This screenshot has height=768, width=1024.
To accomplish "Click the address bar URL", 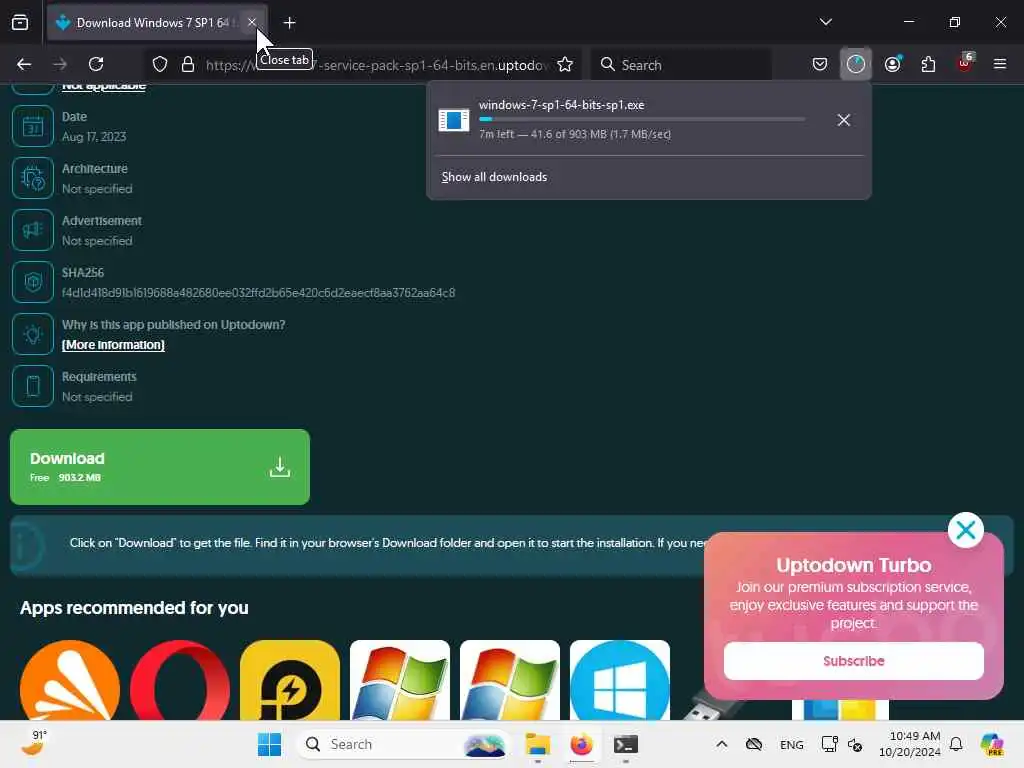I will [377, 65].
